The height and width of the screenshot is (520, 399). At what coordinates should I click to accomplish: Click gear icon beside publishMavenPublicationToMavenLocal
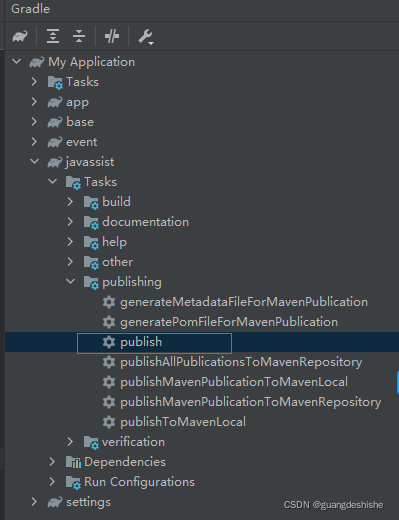[x=109, y=382]
